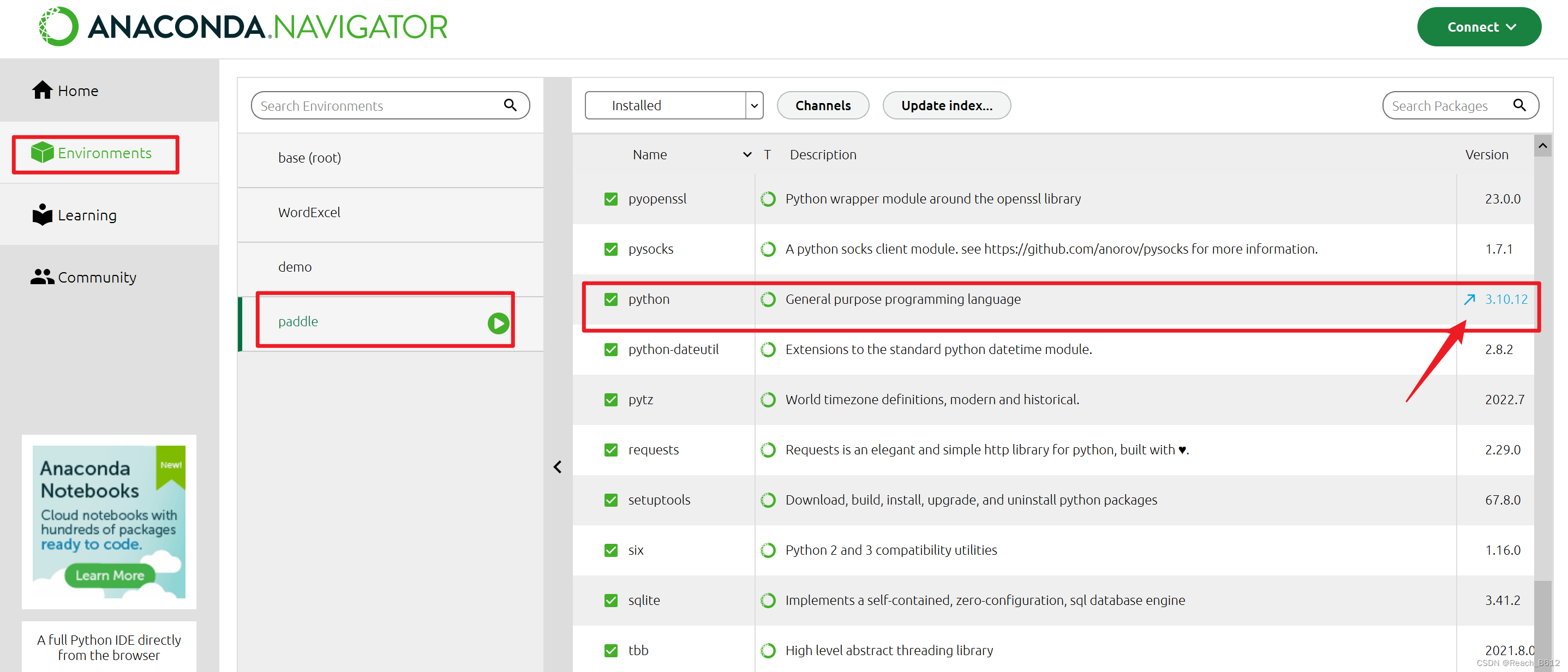Uncheck the pyopenssl package checkbox
The height and width of the screenshot is (672, 1568).
click(x=611, y=199)
